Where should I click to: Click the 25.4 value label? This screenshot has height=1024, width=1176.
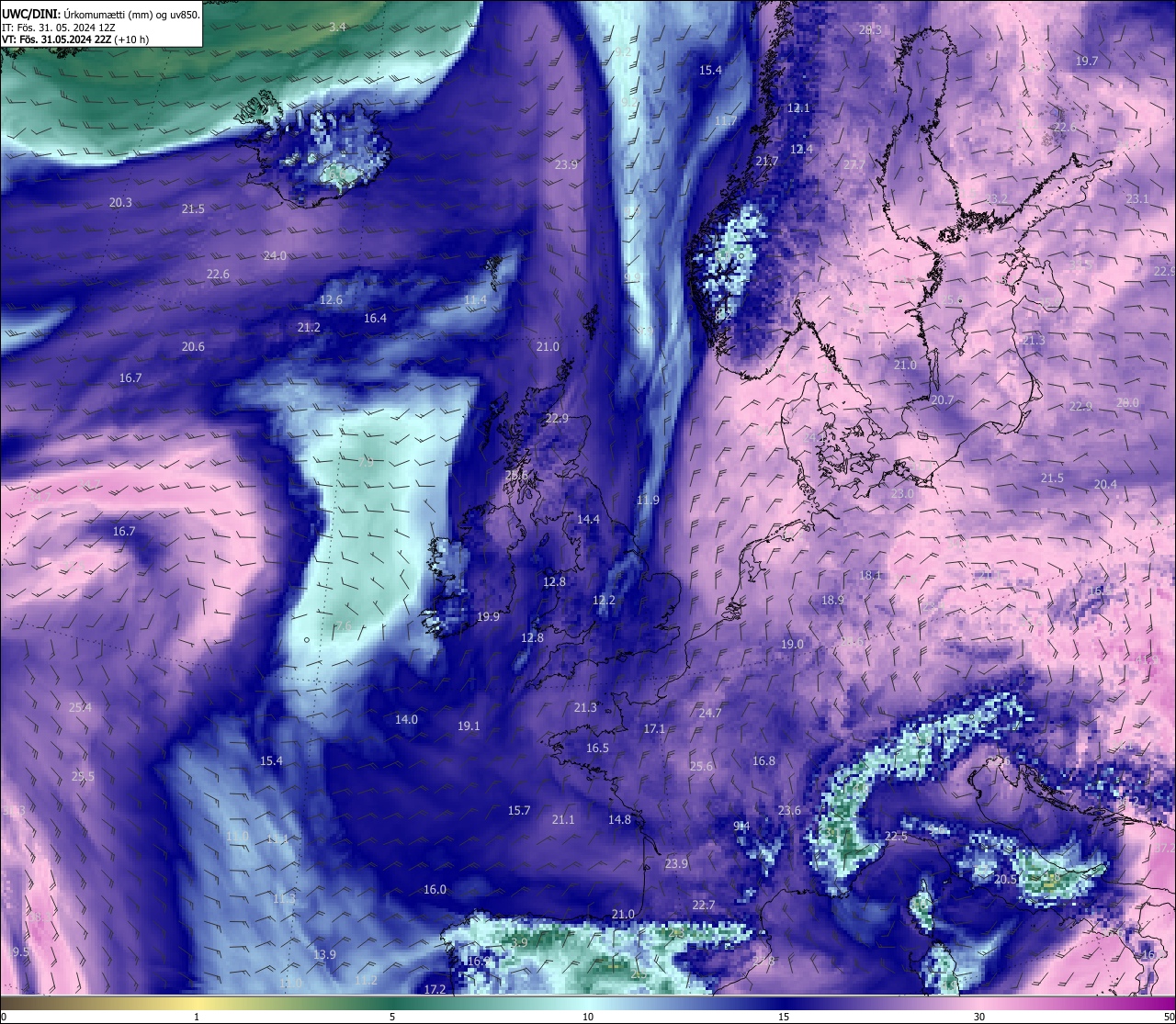(81, 708)
